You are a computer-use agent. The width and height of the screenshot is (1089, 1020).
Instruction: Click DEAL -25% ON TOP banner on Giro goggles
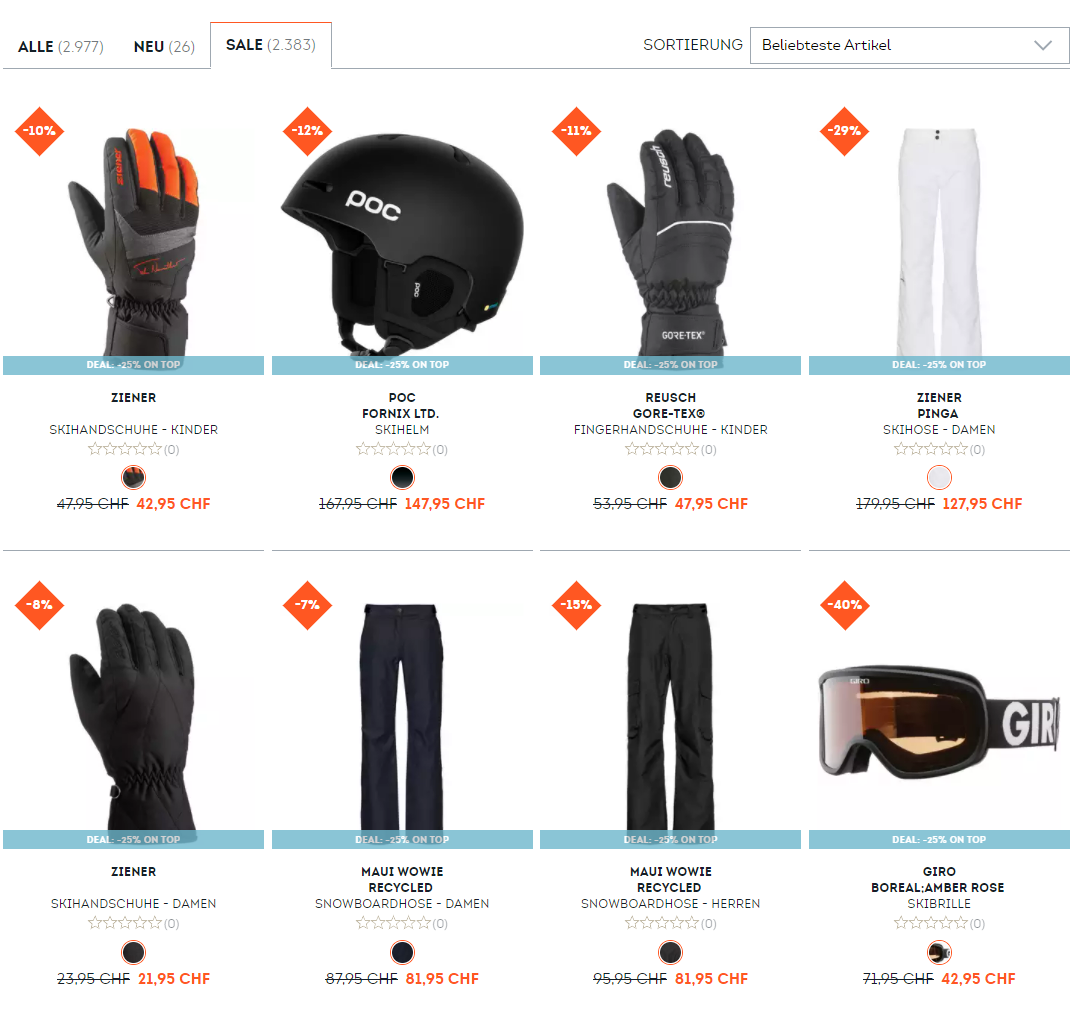(939, 839)
